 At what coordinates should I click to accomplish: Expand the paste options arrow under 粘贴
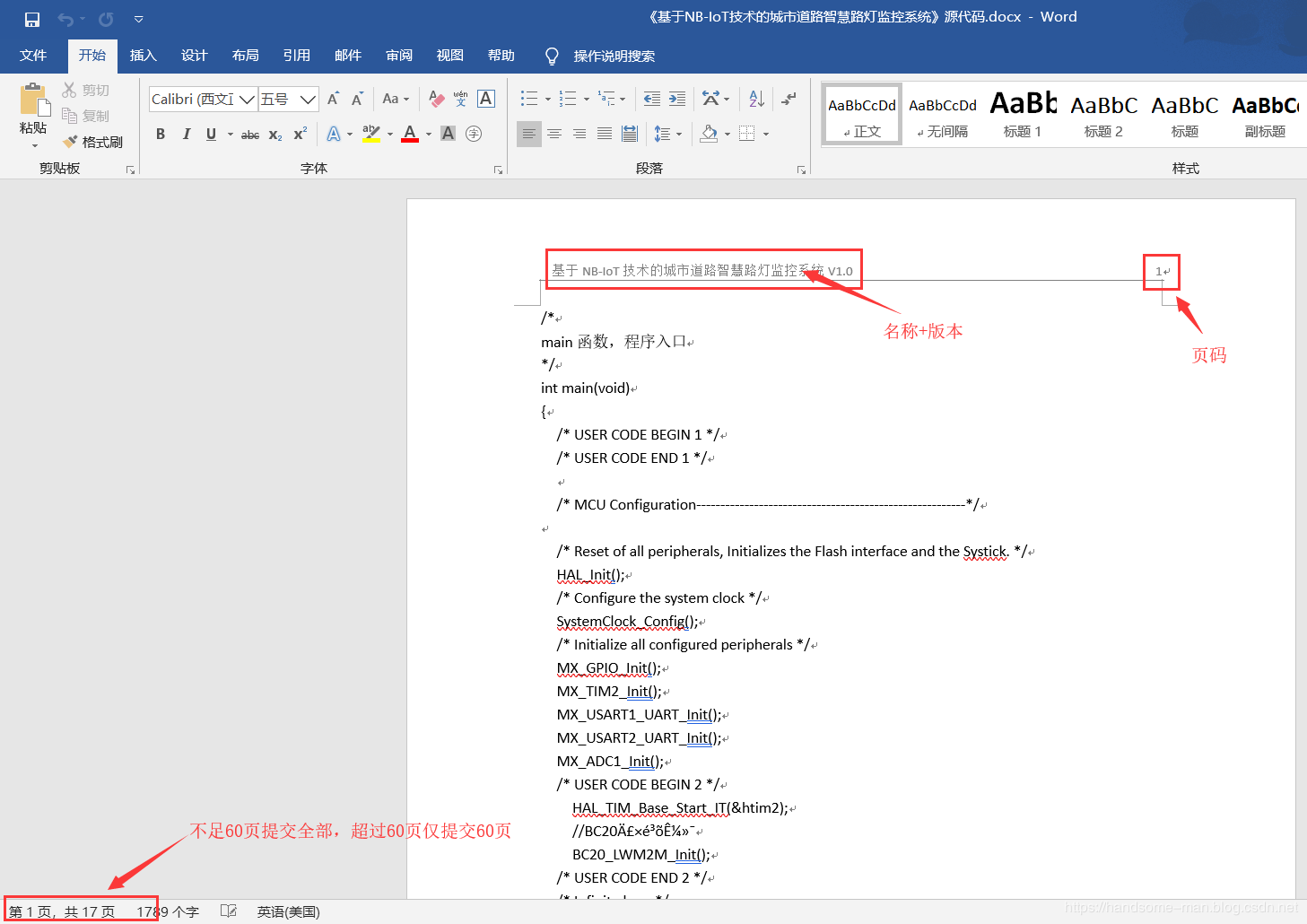pyautogui.click(x=35, y=146)
